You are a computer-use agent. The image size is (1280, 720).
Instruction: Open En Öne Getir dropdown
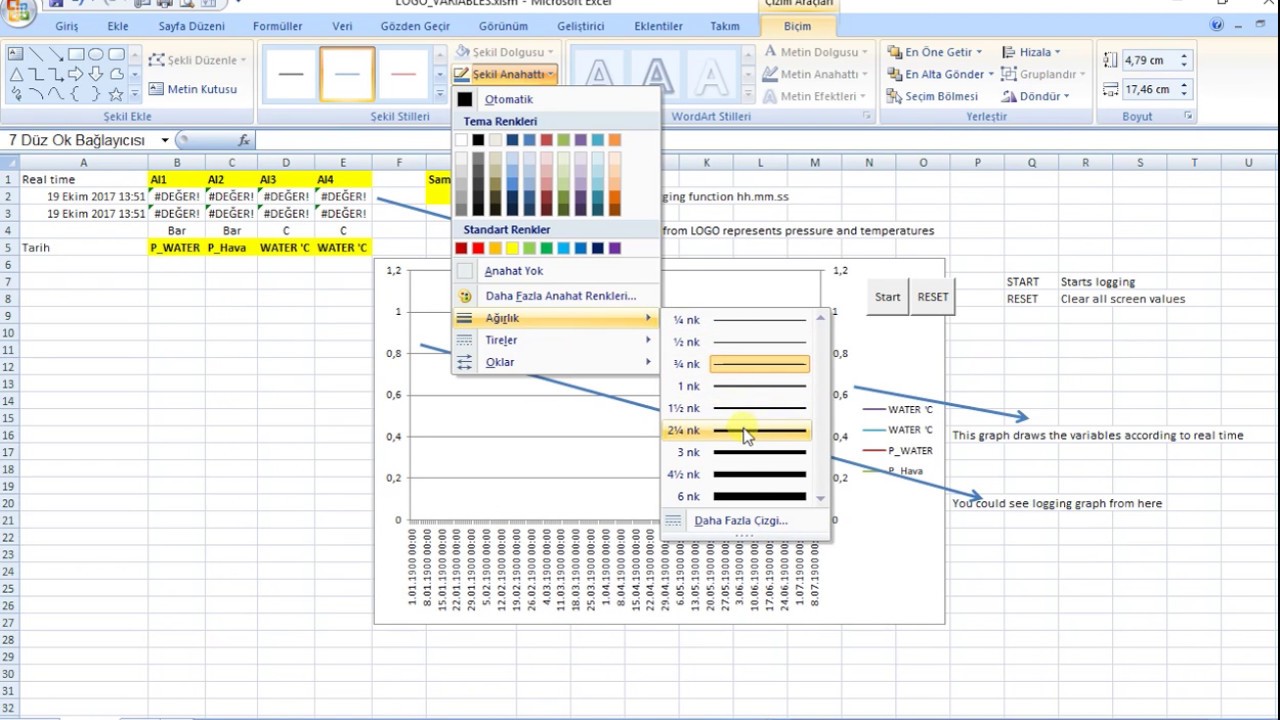point(937,52)
